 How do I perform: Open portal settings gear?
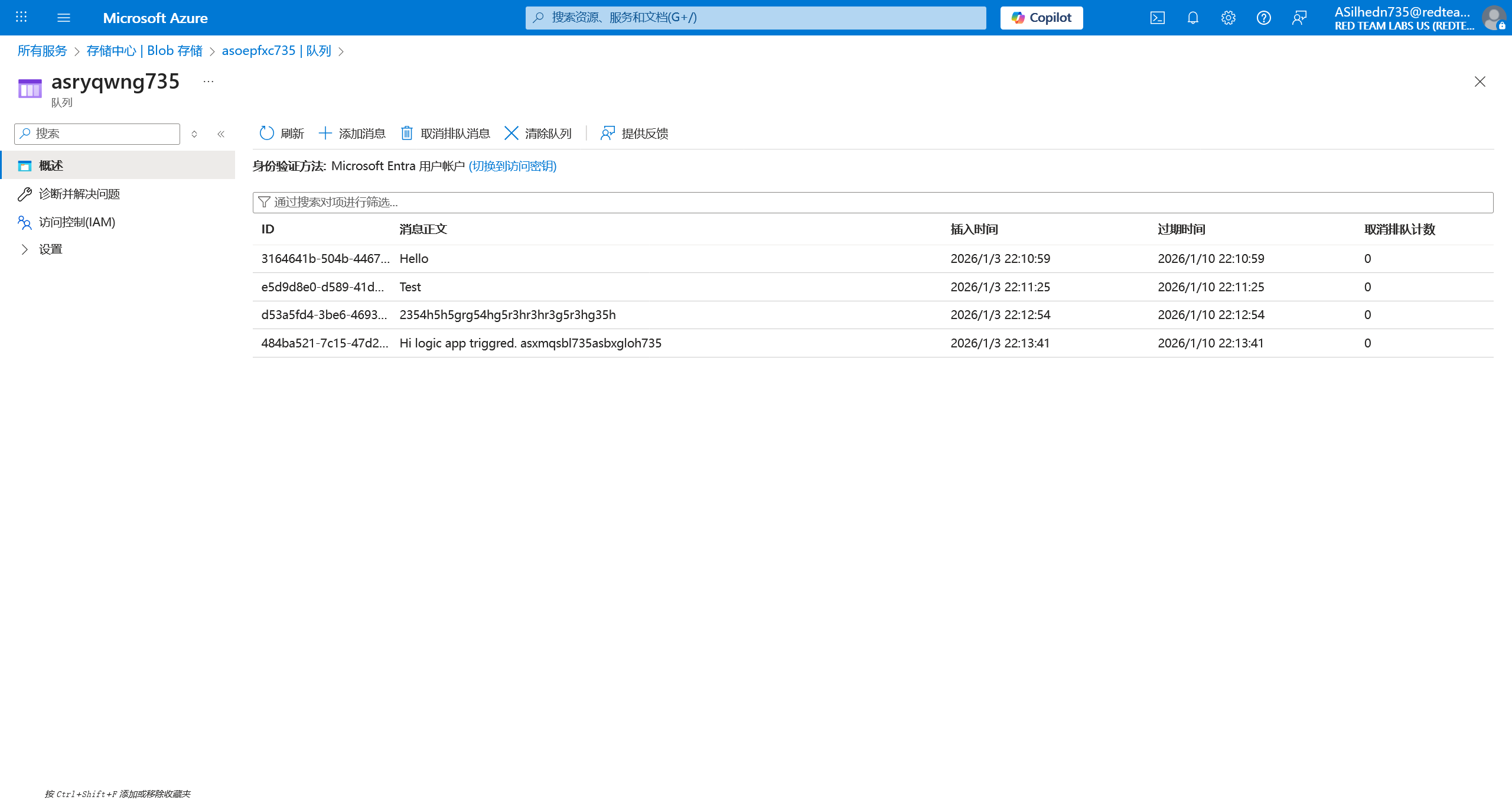[1228, 18]
